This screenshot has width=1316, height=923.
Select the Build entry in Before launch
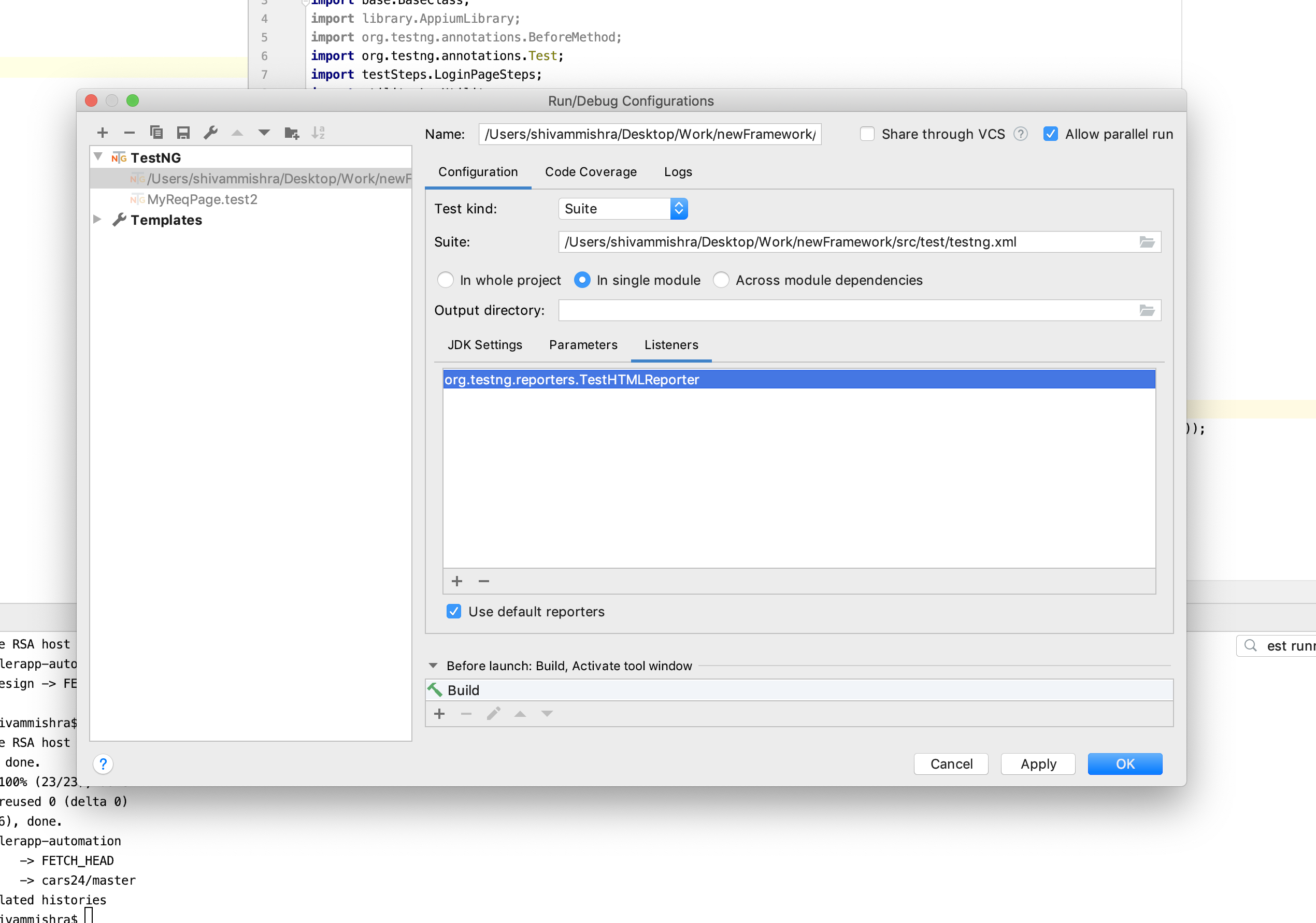[x=799, y=690]
